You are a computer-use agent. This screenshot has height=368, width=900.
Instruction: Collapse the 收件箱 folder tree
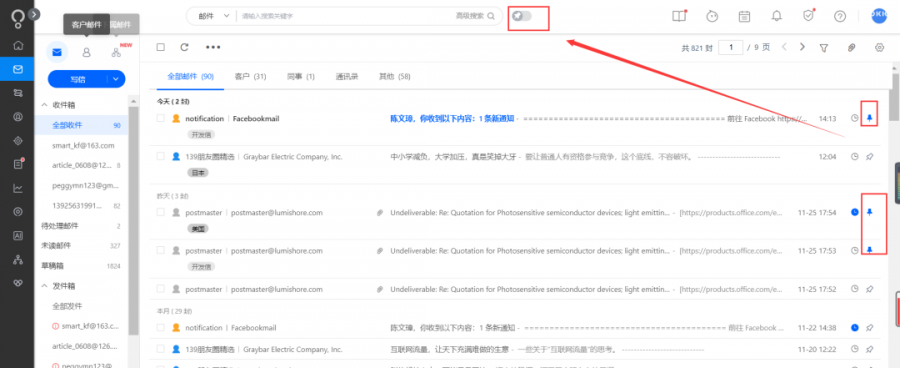pyautogui.click(x=45, y=106)
